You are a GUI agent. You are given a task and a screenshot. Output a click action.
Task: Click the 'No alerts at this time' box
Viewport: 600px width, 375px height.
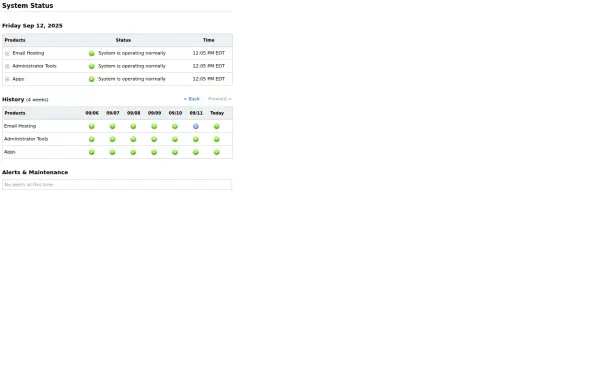(x=117, y=184)
